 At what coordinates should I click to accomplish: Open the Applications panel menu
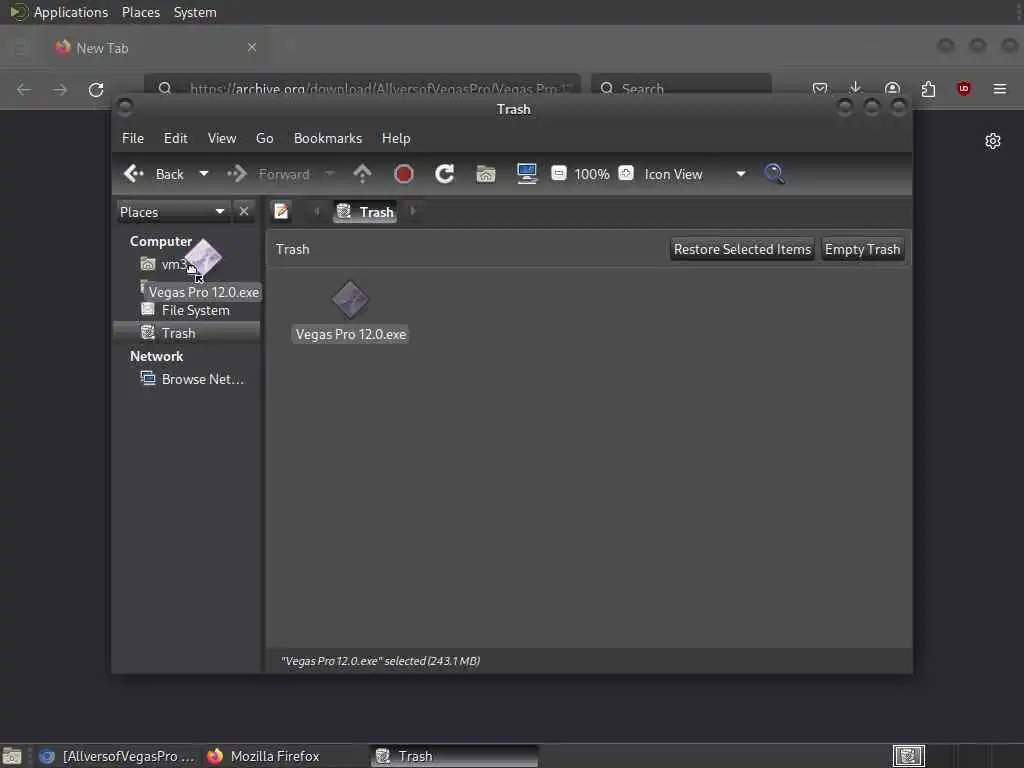(59, 12)
